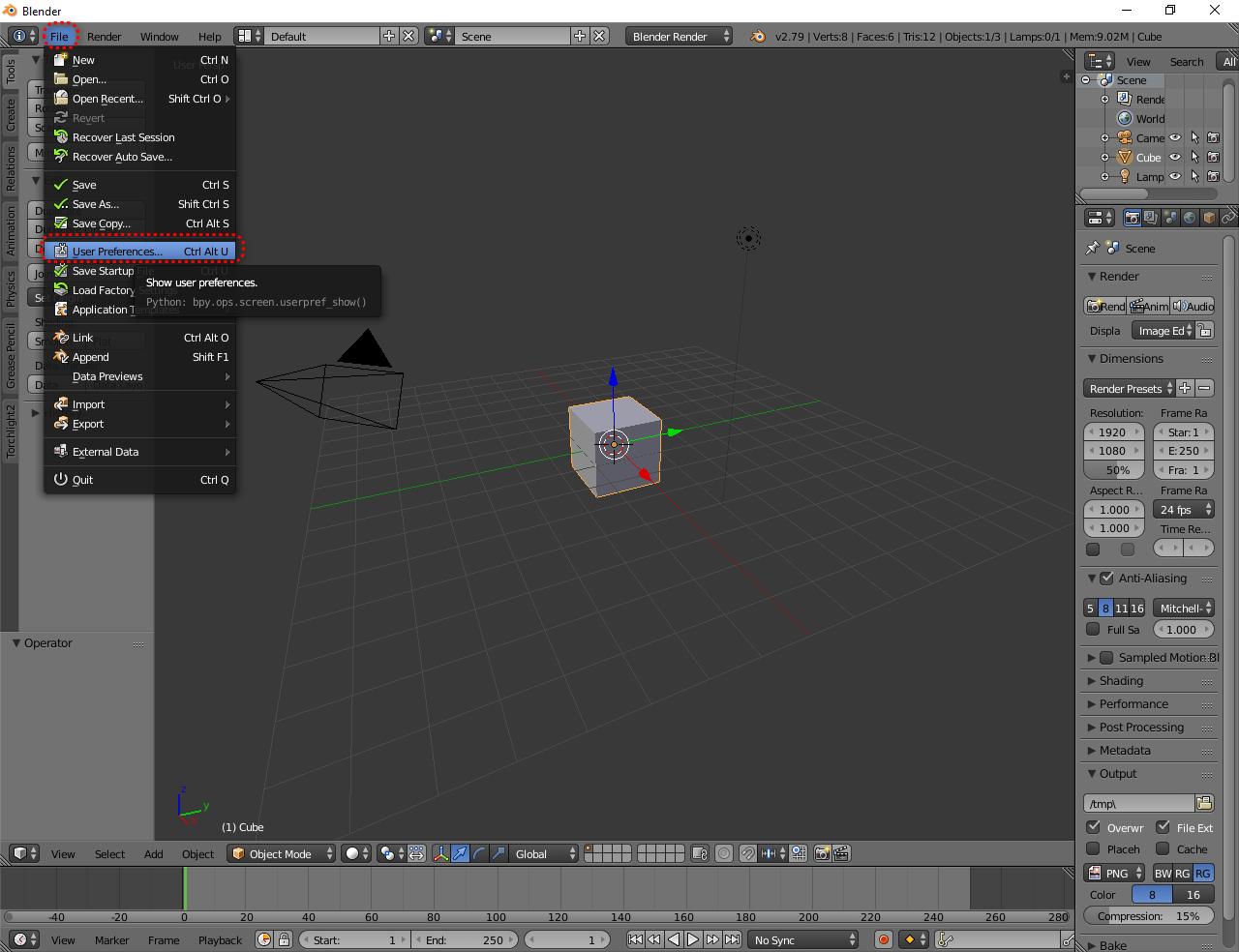The width and height of the screenshot is (1239, 952).
Task: Jump to the start frame button
Action: point(635,939)
